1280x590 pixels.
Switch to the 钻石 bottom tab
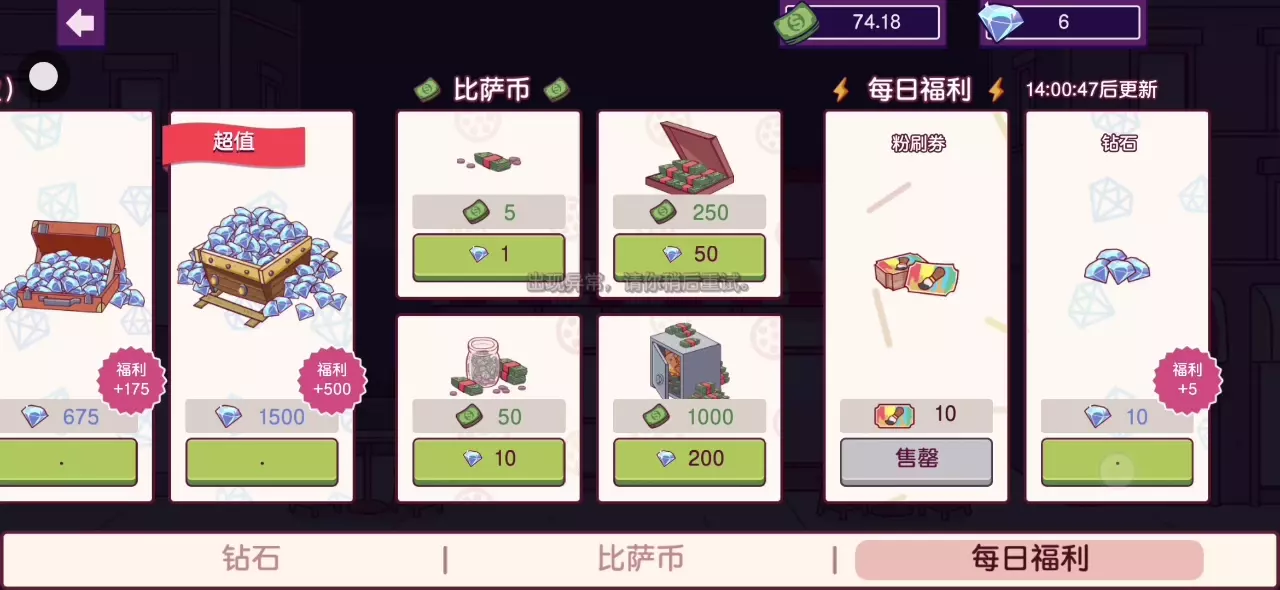pyautogui.click(x=251, y=558)
